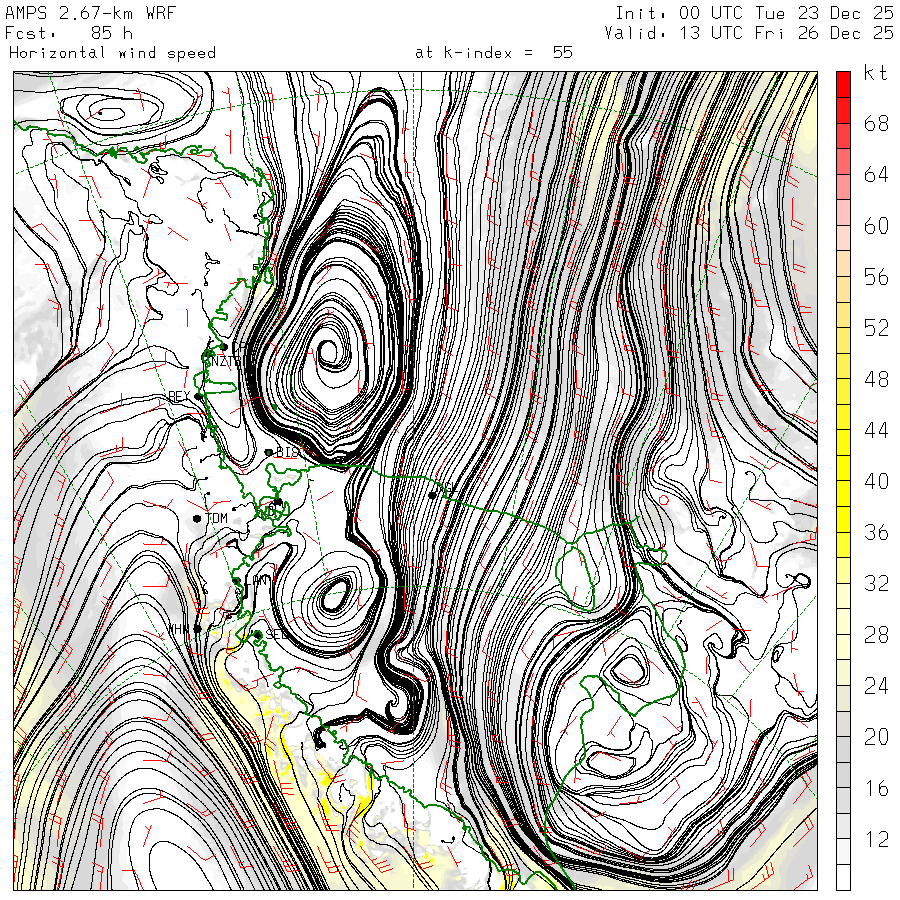This screenshot has height=900, width=900.
Task: Click the '16' value on the color scale
Action: [876, 789]
